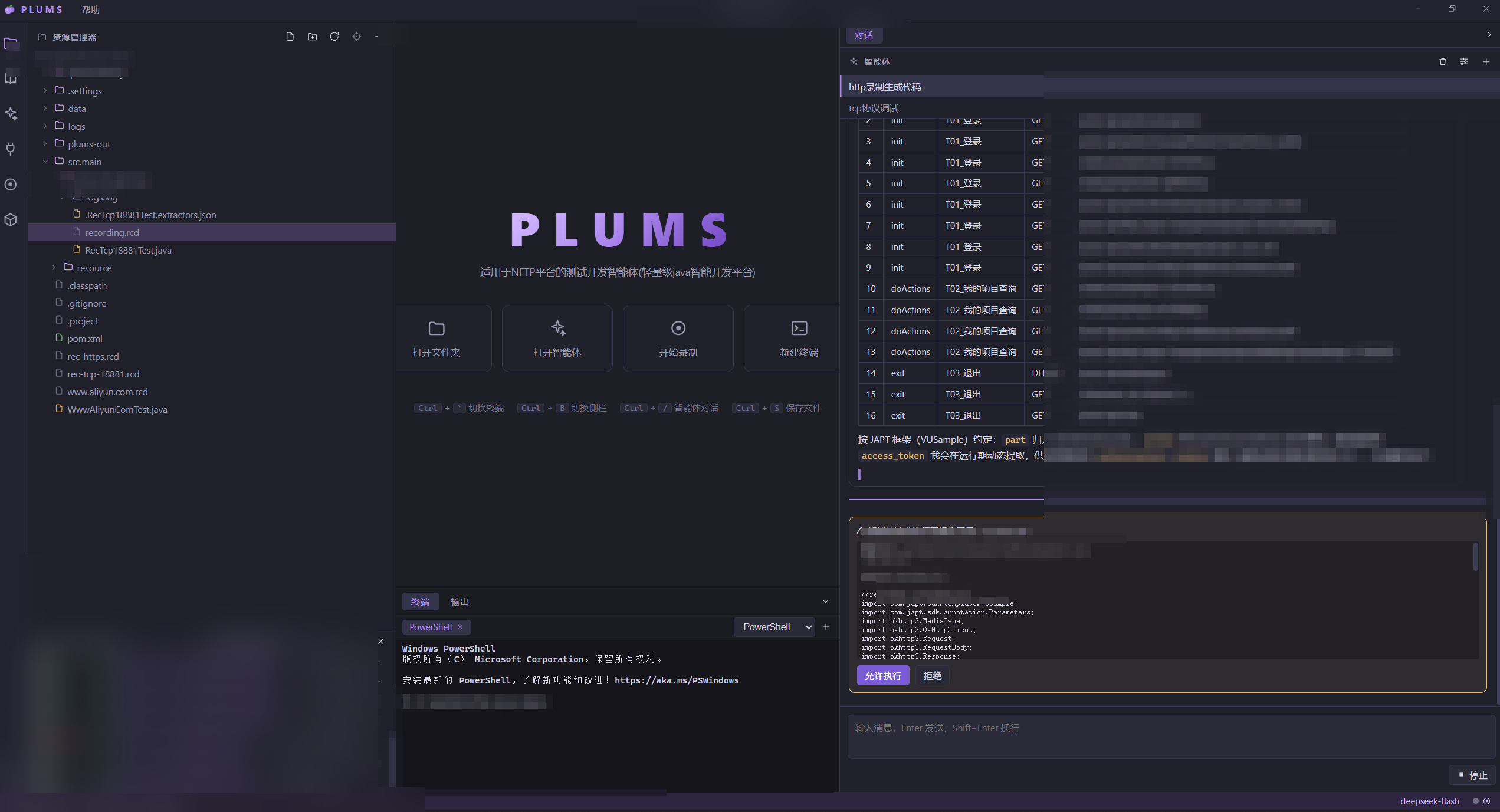Switch to the 输出 tab
1500x812 pixels.
click(x=459, y=601)
